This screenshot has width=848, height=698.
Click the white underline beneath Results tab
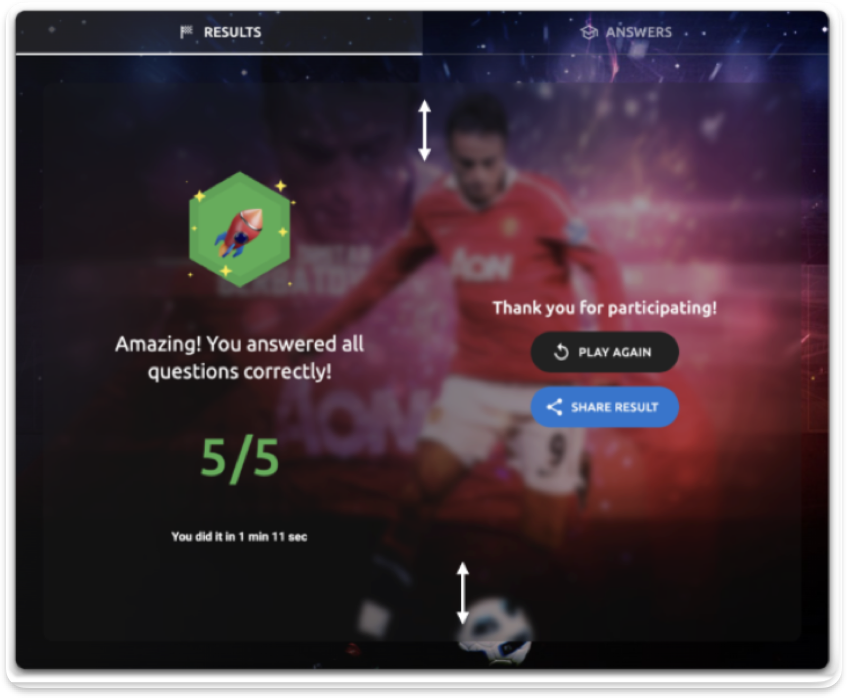(219, 54)
